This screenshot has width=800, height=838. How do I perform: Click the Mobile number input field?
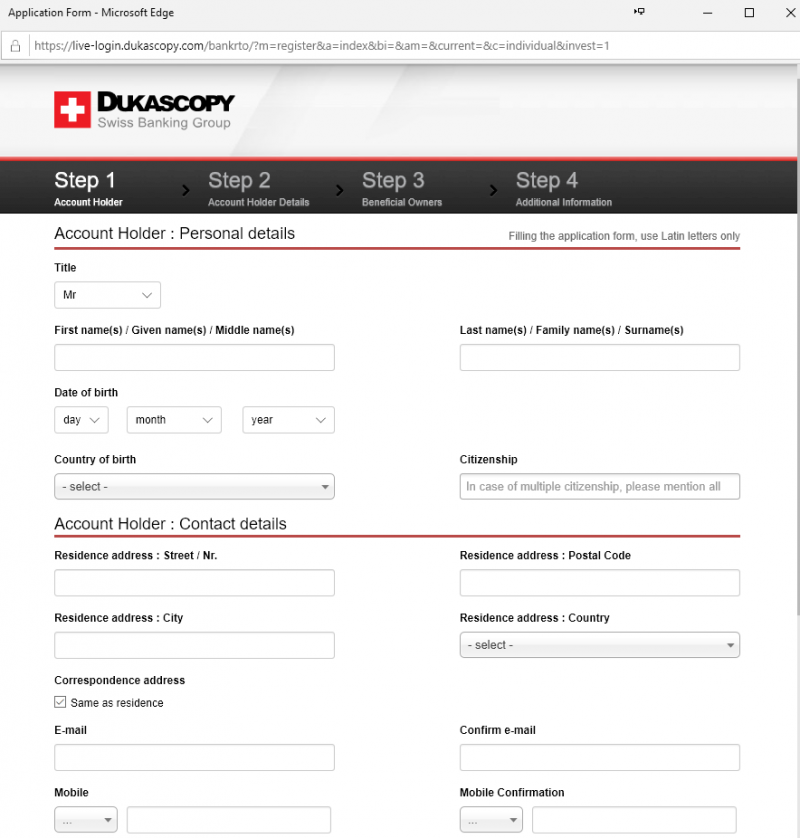click(229, 820)
